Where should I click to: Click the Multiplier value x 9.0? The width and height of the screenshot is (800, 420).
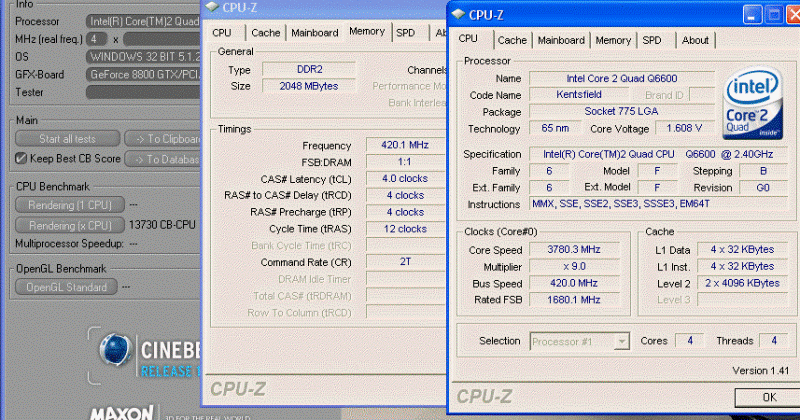point(573,266)
